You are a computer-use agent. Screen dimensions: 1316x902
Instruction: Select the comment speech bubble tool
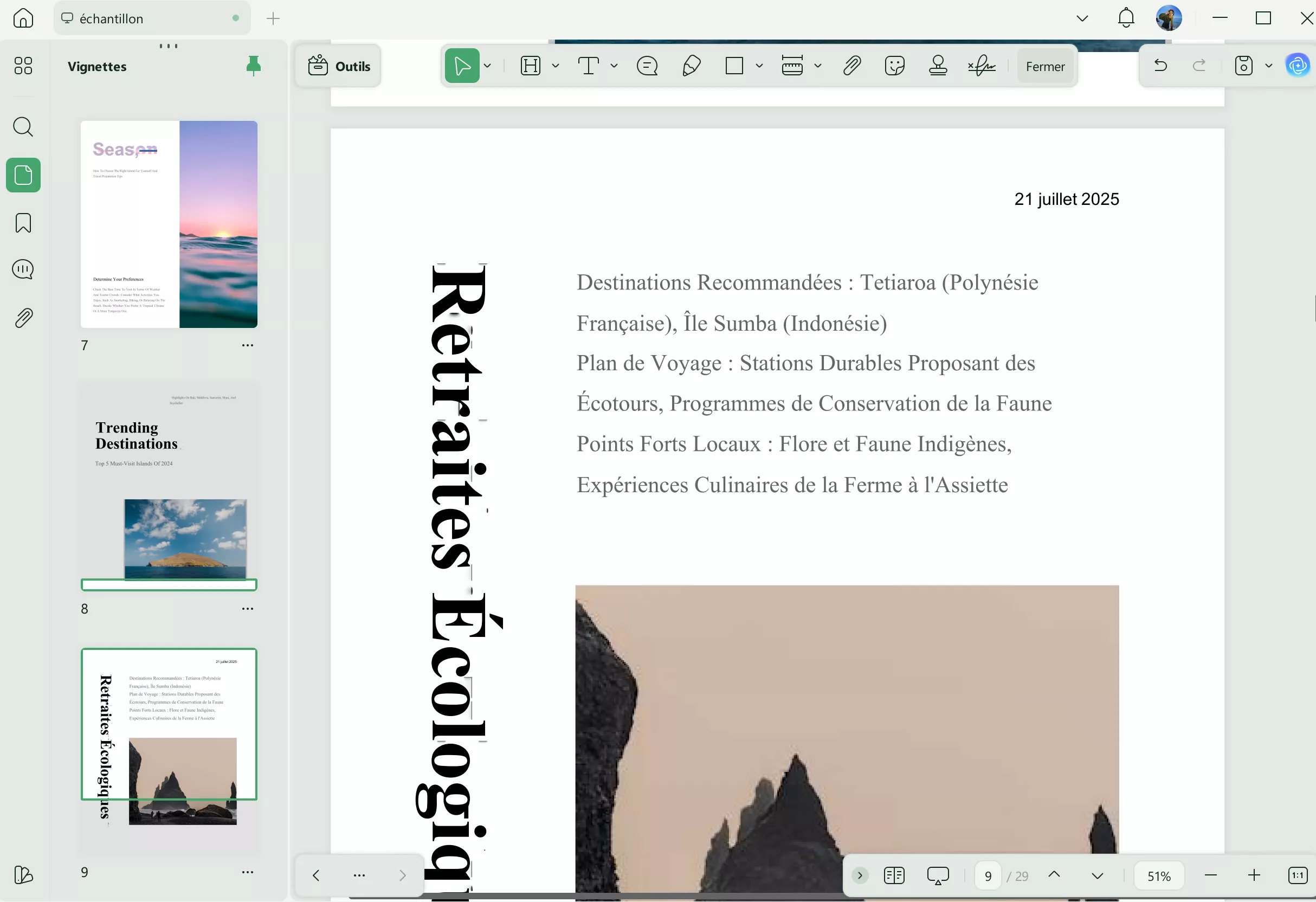pos(647,65)
